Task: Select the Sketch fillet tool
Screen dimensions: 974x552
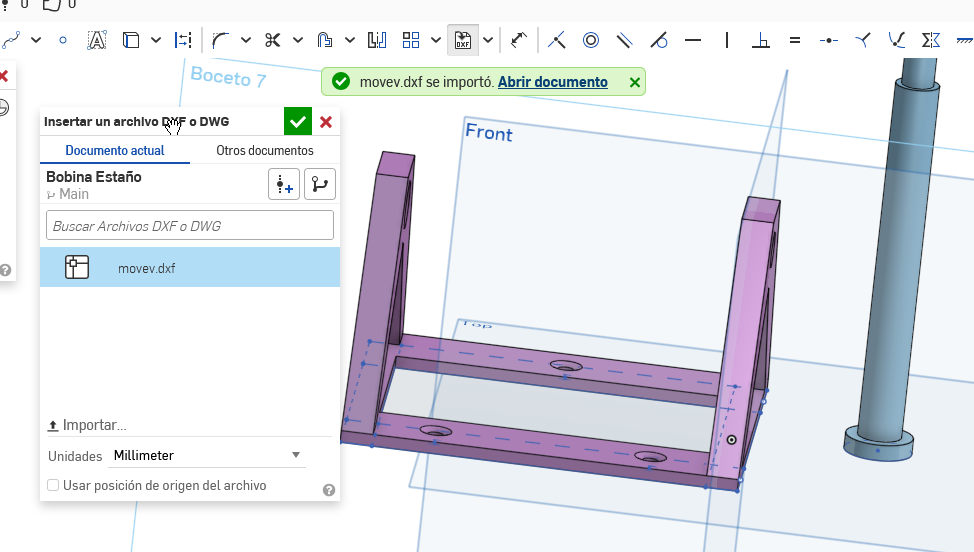Action: tap(220, 40)
